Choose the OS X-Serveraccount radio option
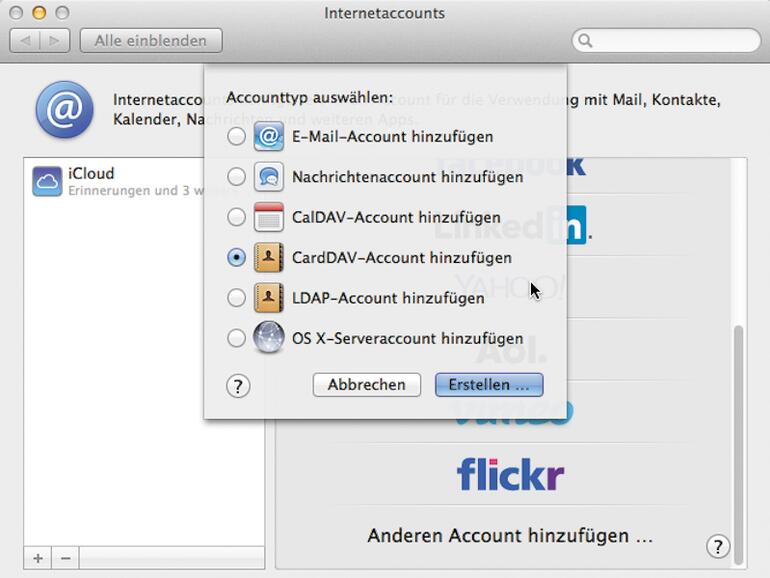This screenshot has width=770, height=578. point(236,338)
